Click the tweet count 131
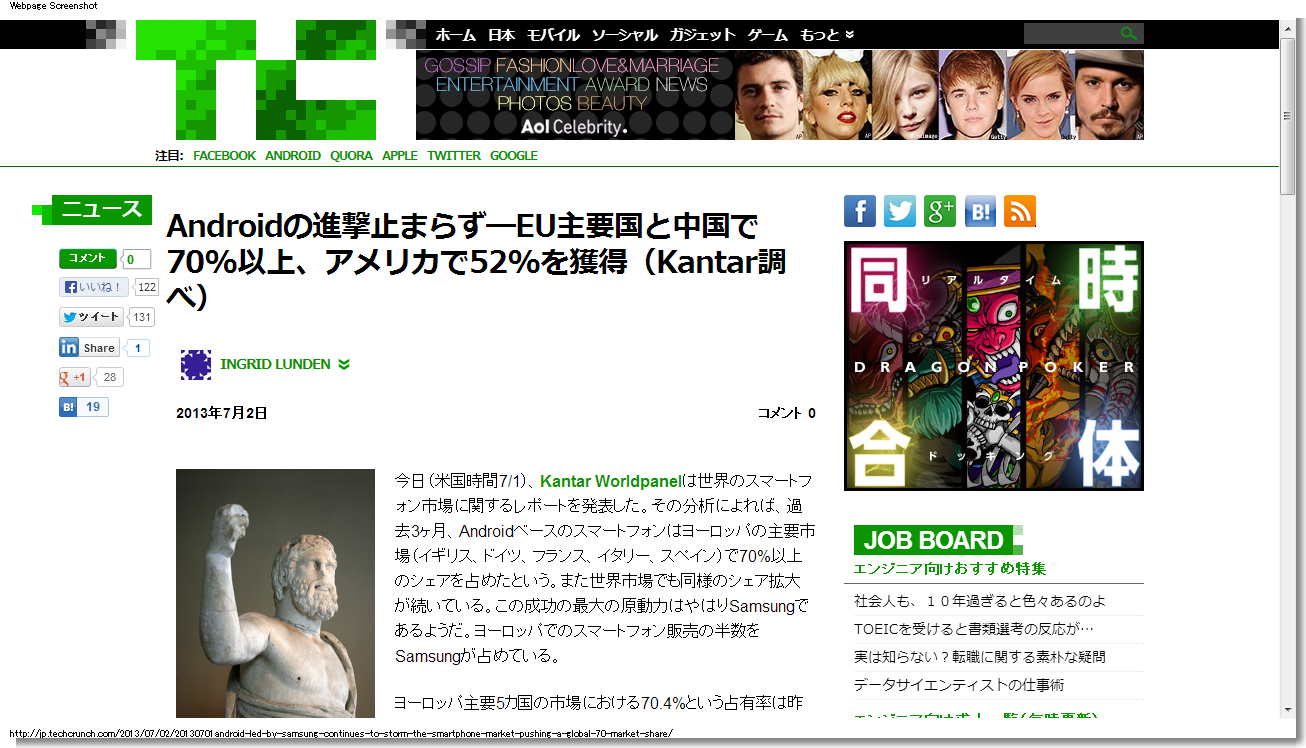This screenshot has width=1306, height=748. (143, 317)
